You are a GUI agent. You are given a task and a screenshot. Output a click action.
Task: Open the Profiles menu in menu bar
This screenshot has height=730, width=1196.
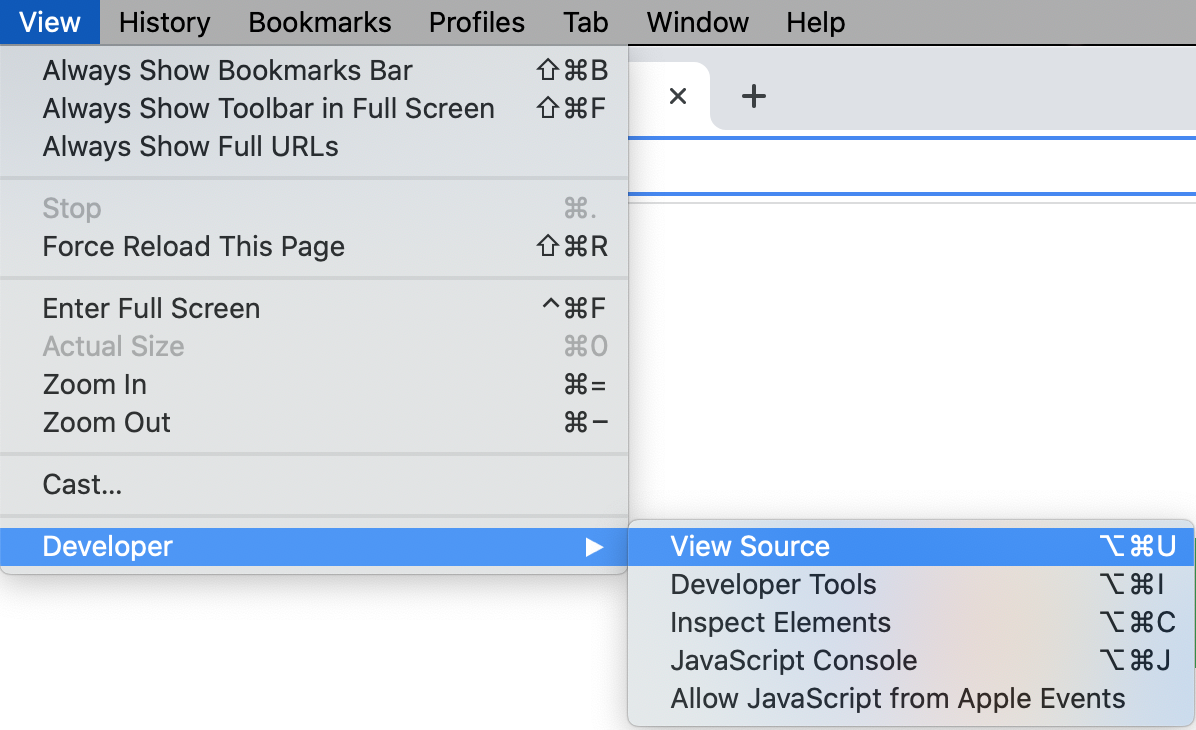click(476, 22)
